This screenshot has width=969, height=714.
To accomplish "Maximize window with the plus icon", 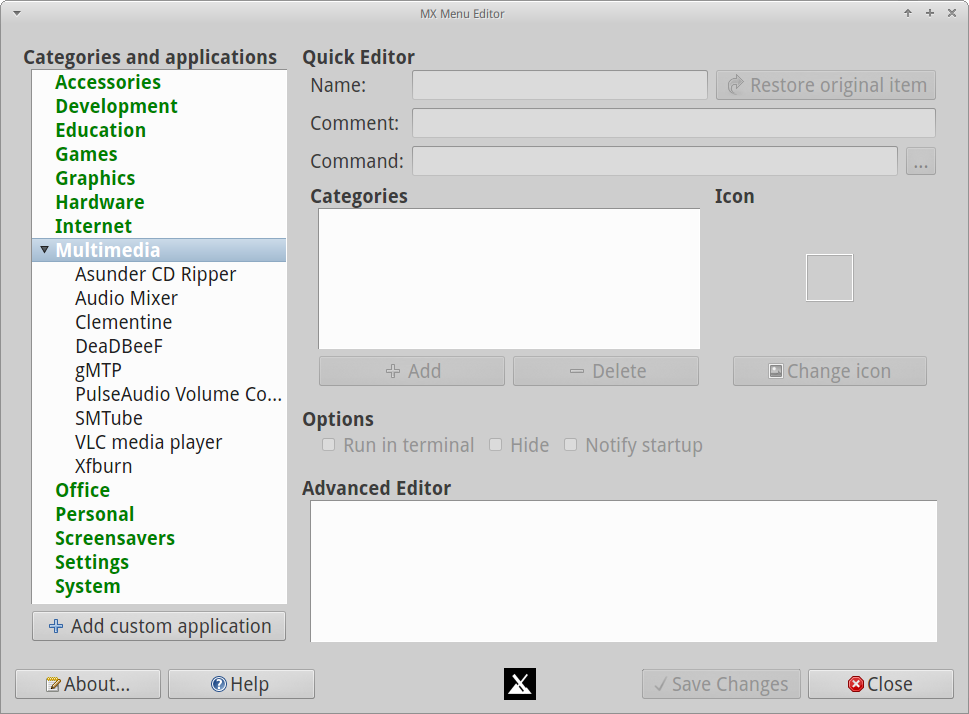I will 929,13.
